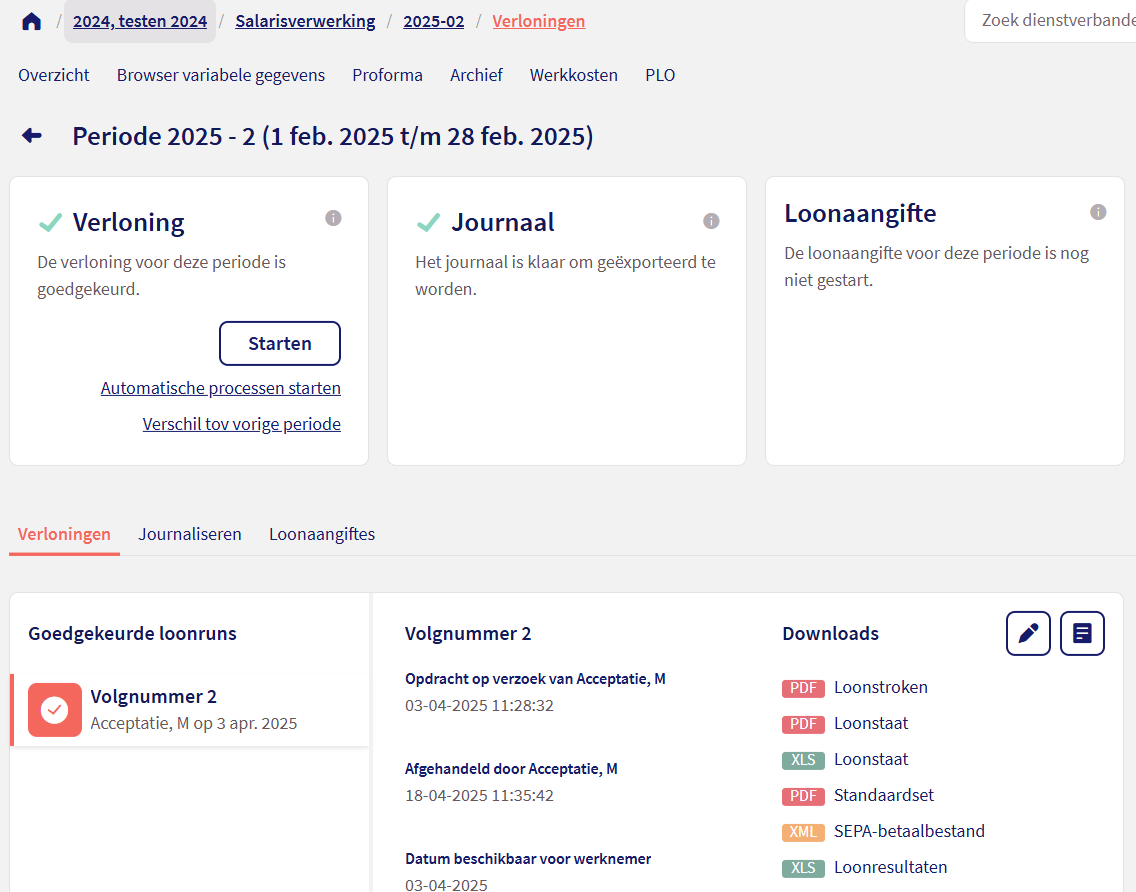
Task: Click Automatische processen starten link
Action: pos(221,388)
